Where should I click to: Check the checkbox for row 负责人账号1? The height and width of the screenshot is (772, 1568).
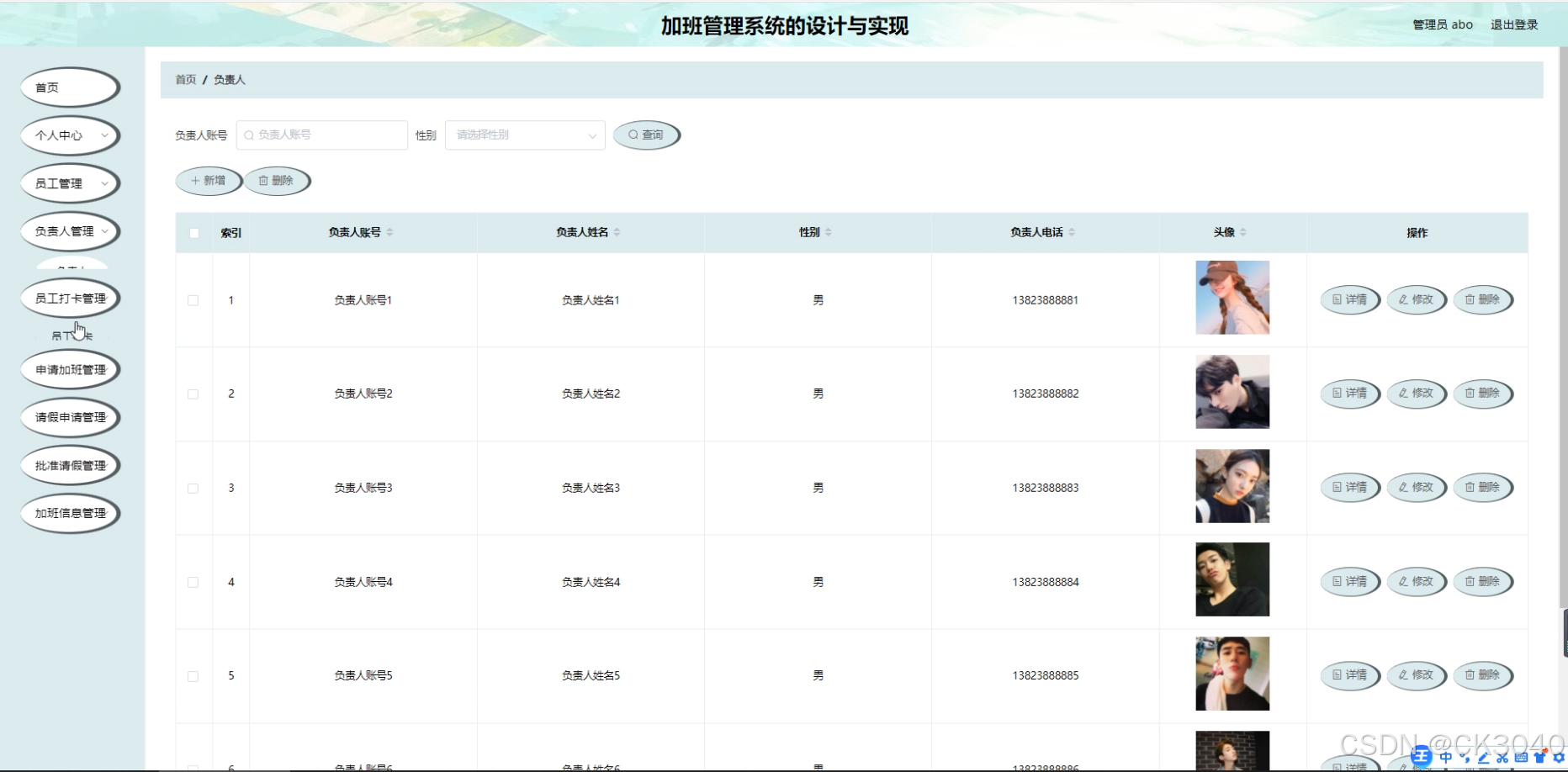click(193, 299)
